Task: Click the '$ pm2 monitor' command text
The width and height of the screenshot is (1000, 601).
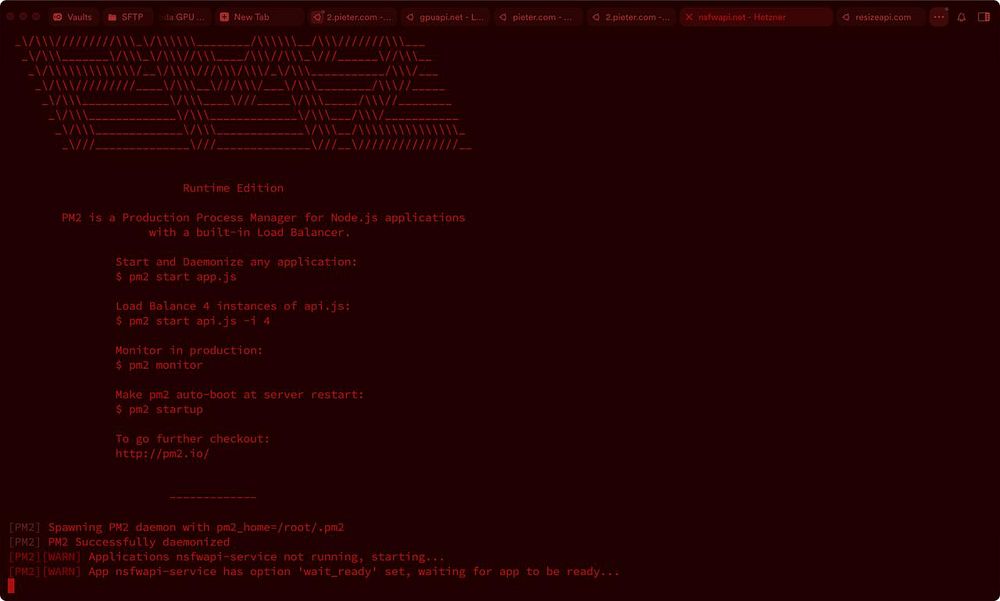Action: tap(159, 365)
